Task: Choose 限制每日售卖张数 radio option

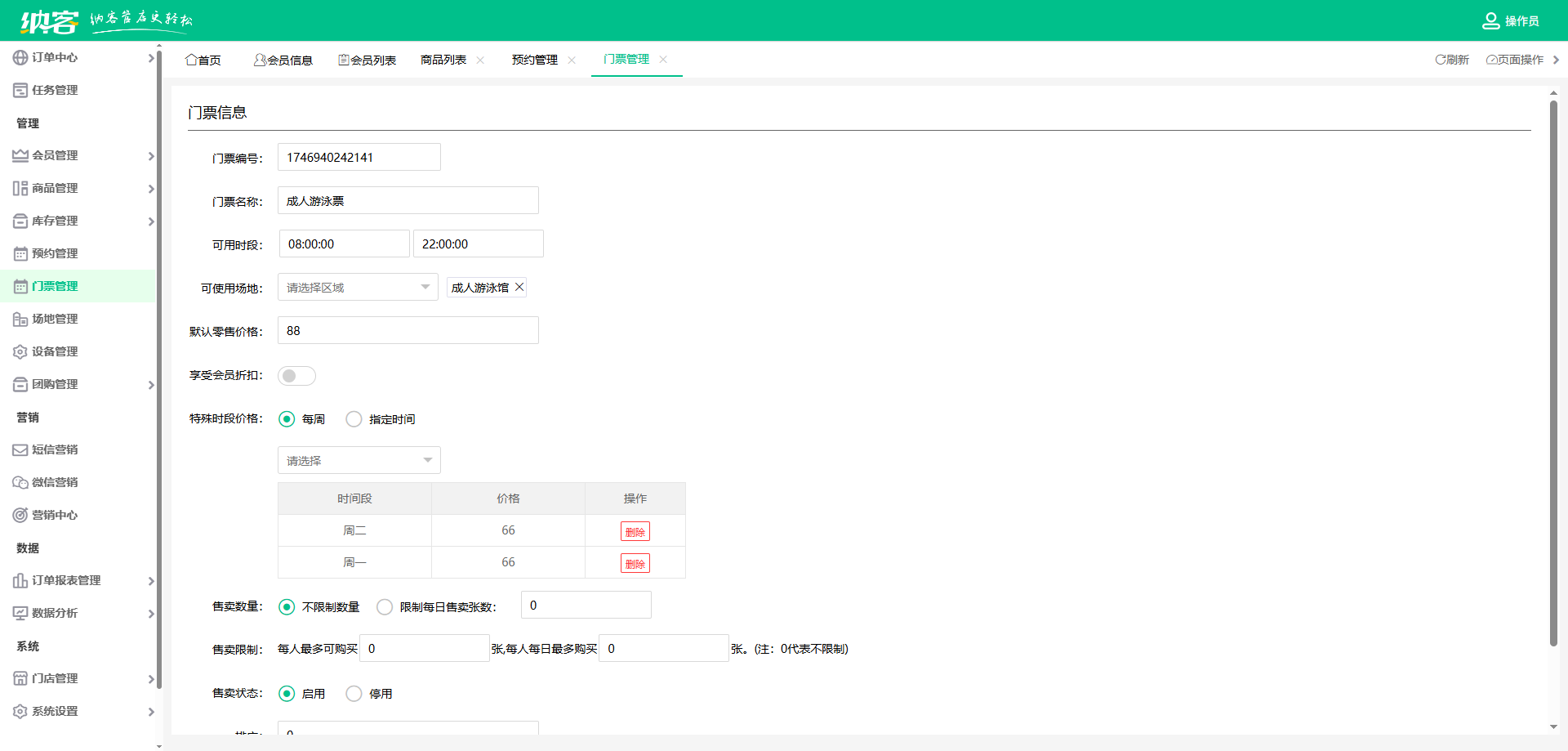Action: (385, 607)
